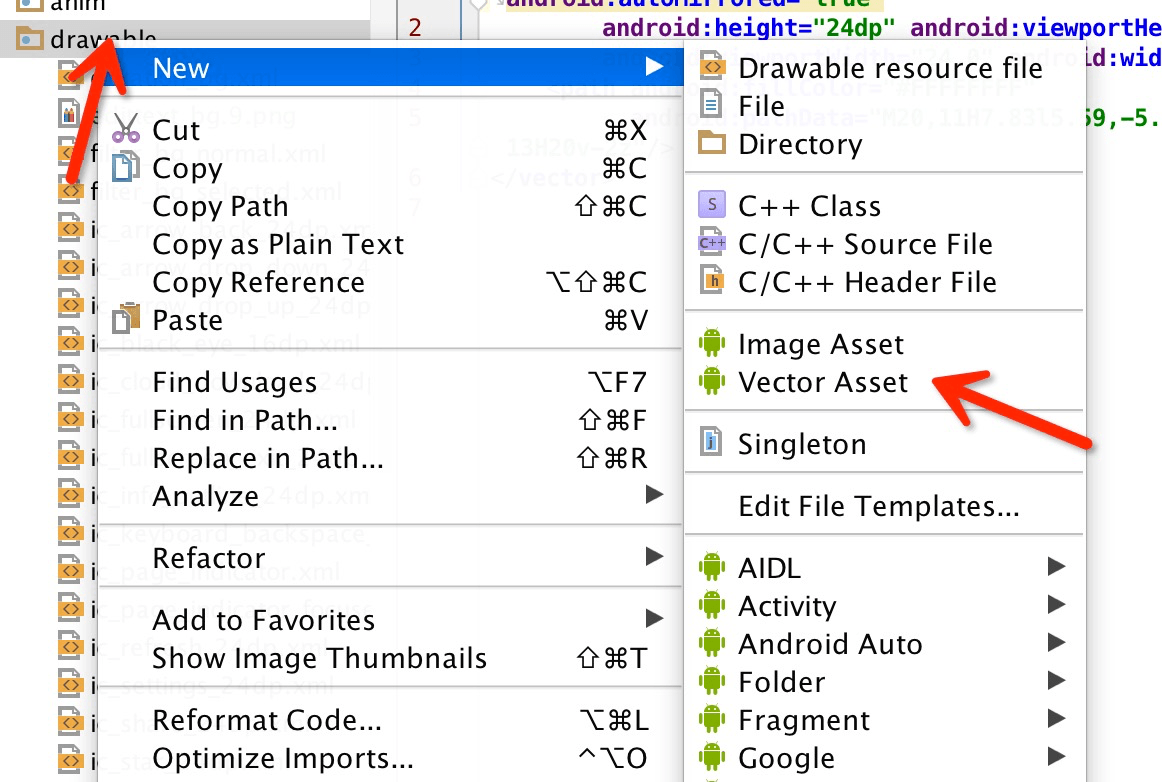Expand the arrow next to Add to Favorites

click(x=654, y=618)
